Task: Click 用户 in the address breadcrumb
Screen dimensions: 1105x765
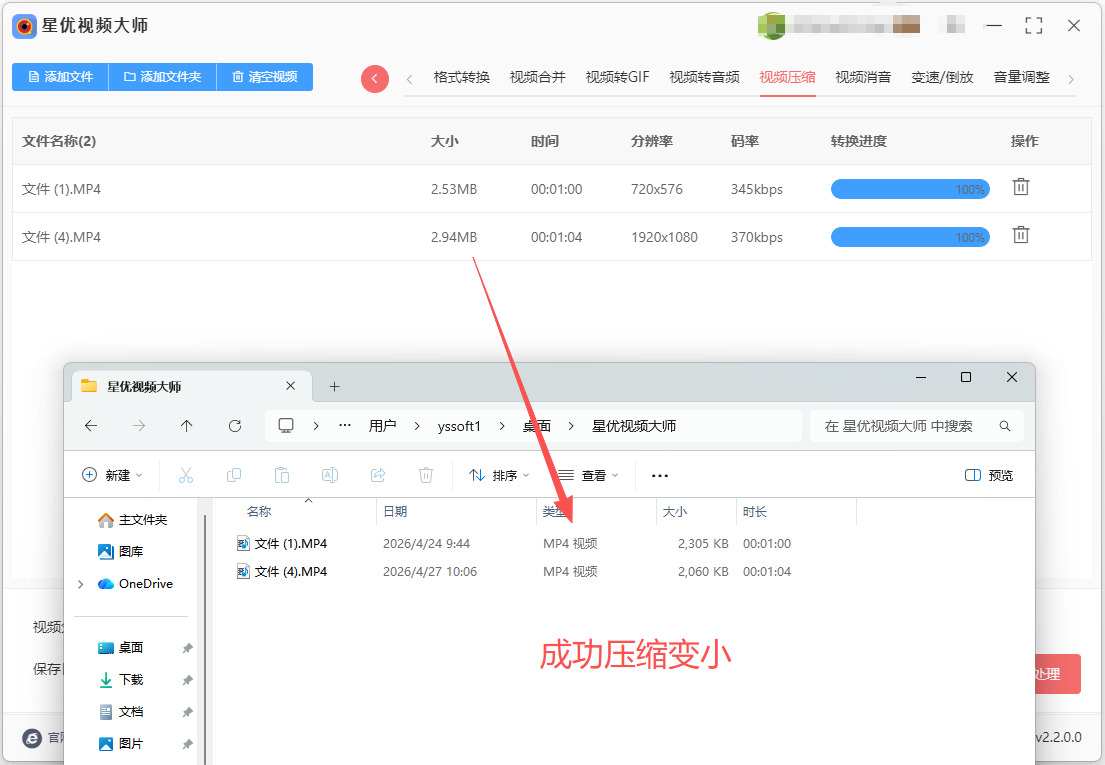Action: tap(382, 426)
